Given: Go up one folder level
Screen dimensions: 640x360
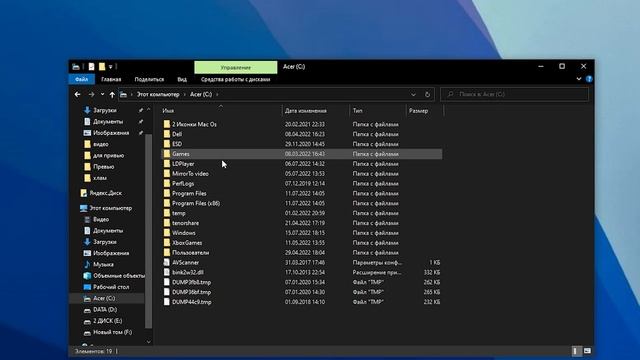Looking at the screenshot, I should click(112, 95).
